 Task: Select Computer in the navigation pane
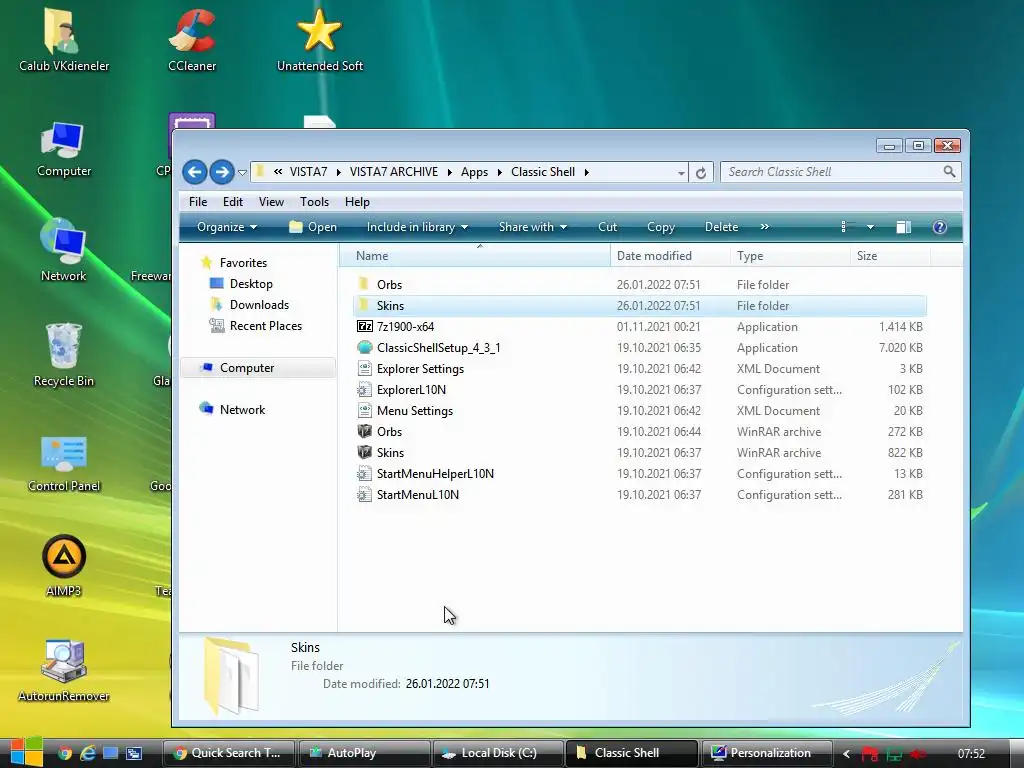click(x=246, y=368)
